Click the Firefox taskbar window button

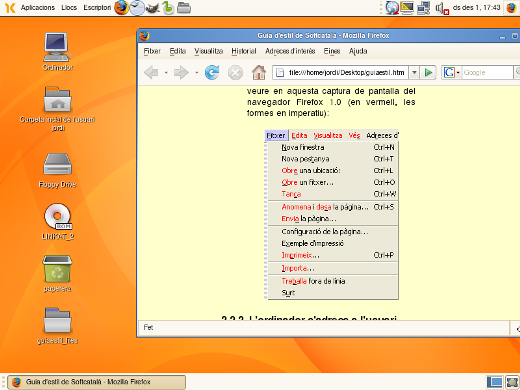(x=97, y=382)
